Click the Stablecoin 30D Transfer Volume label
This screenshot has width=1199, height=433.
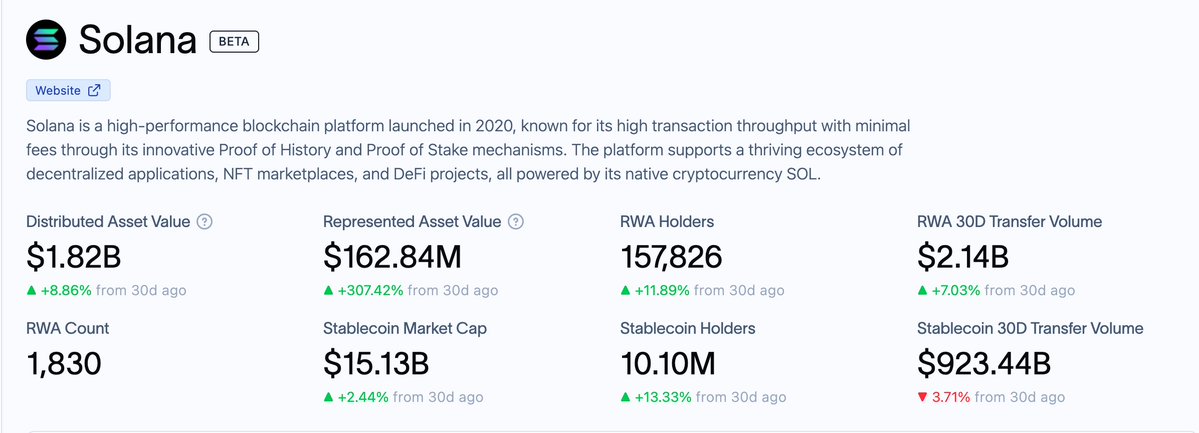[1030, 329]
